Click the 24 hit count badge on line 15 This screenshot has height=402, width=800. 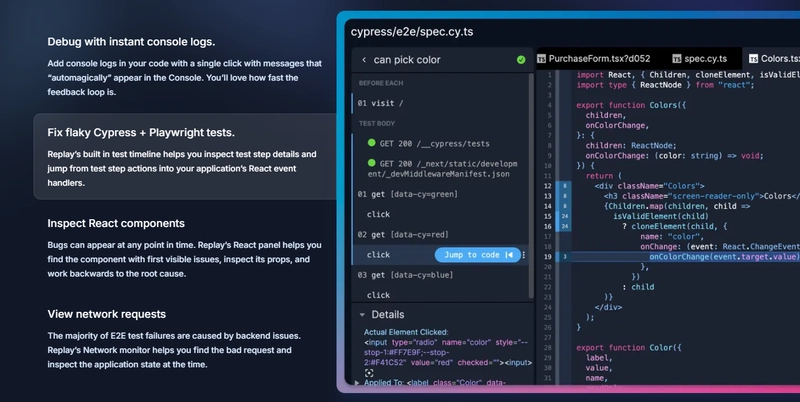point(564,216)
